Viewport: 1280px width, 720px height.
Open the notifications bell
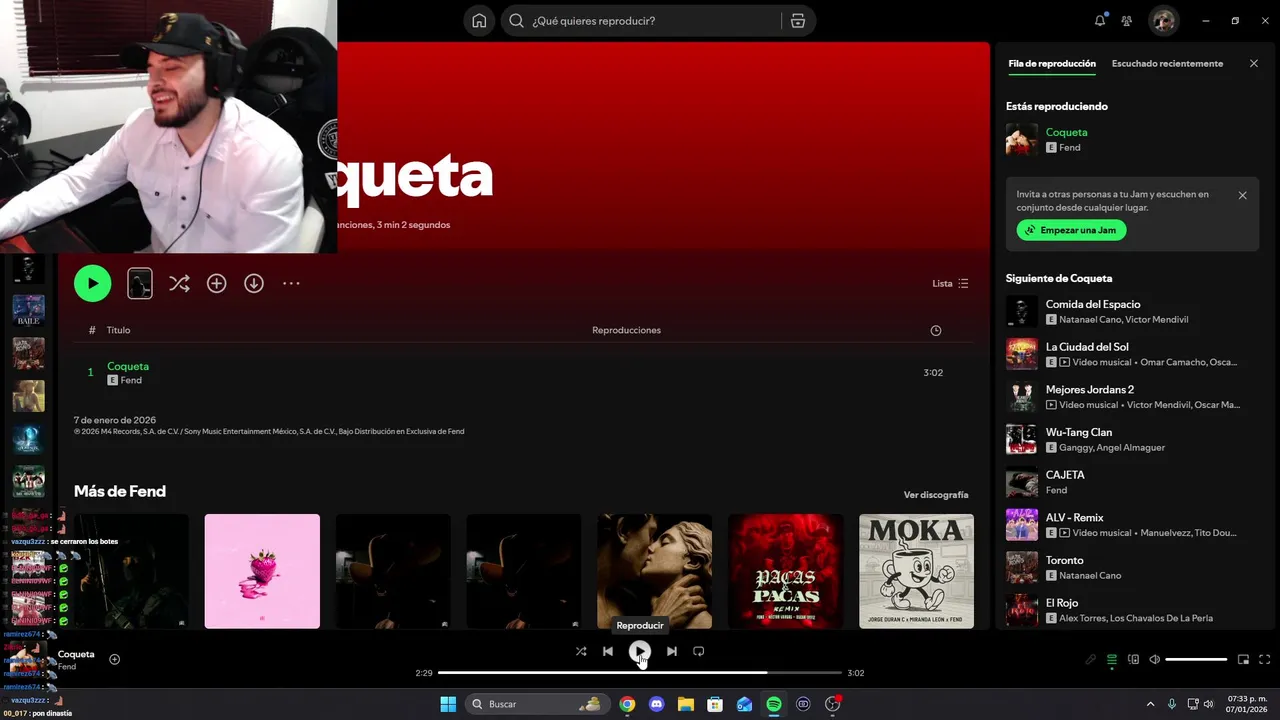[1100, 20]
